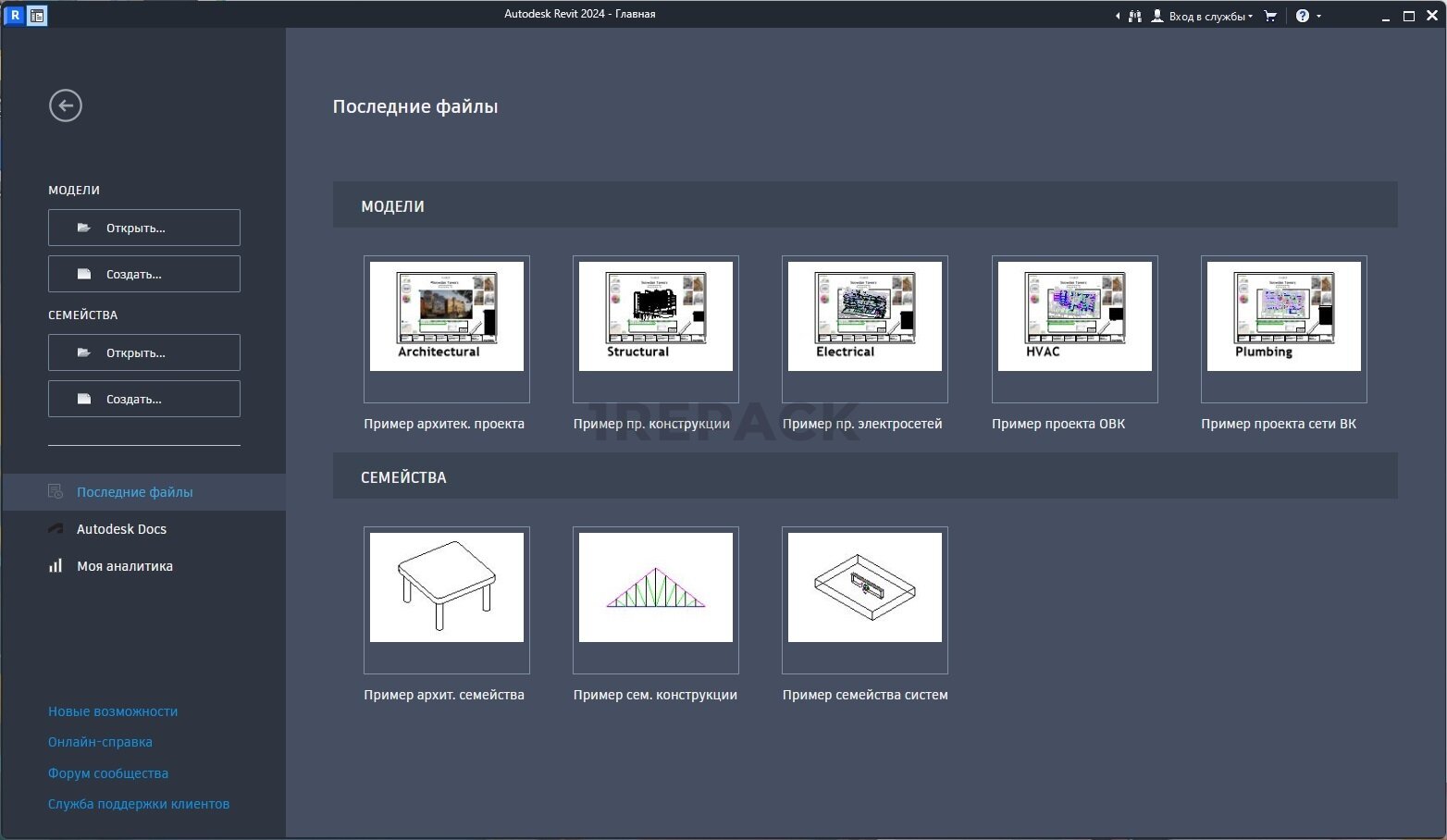This screenshot has width=1447, height=840.
Task: Click the blue Help question mark icon
Action: [1302, 16]
